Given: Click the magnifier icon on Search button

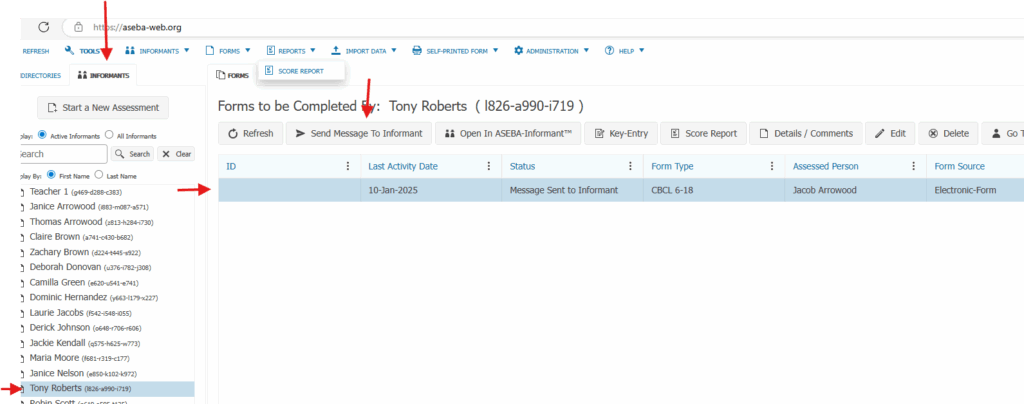Looking at the screenshot, I should 120,154.
